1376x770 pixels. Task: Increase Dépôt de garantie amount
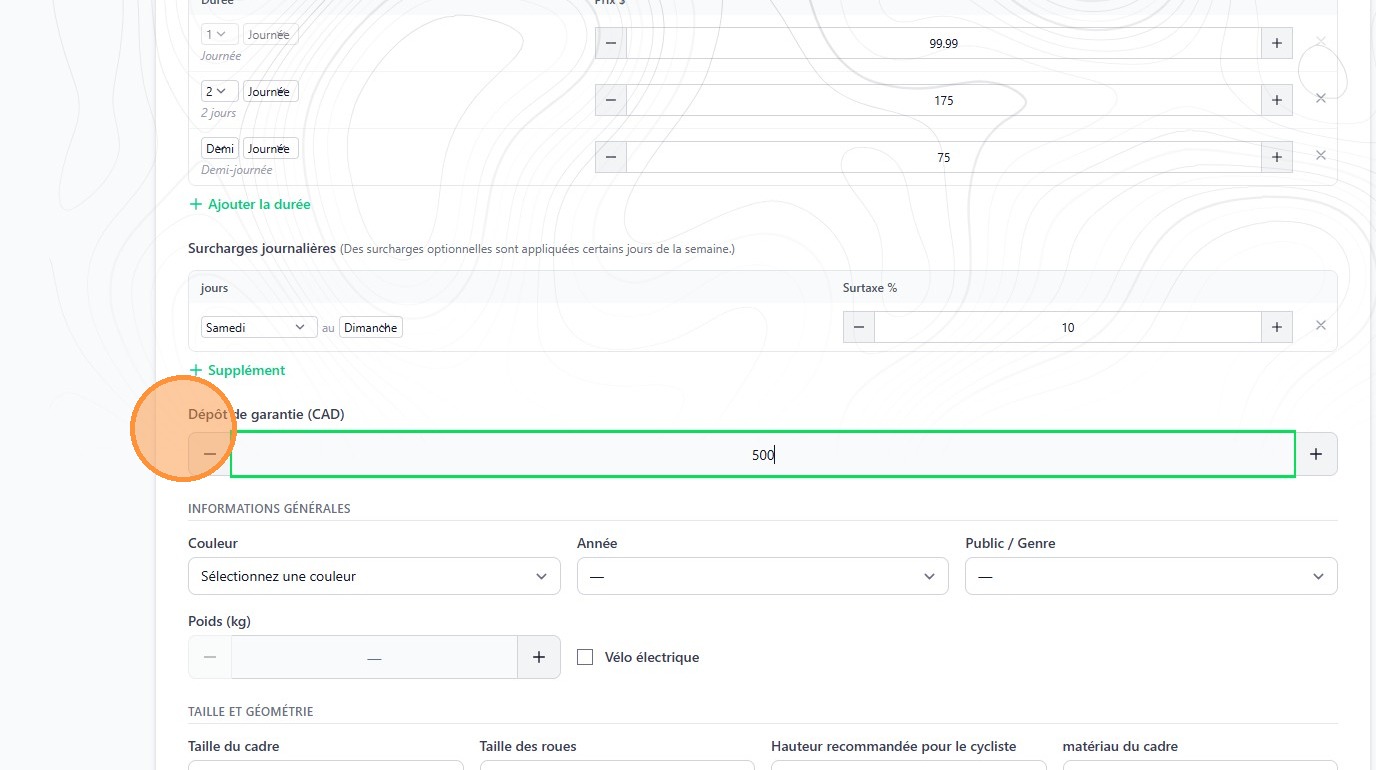[x=1316, y=454]
